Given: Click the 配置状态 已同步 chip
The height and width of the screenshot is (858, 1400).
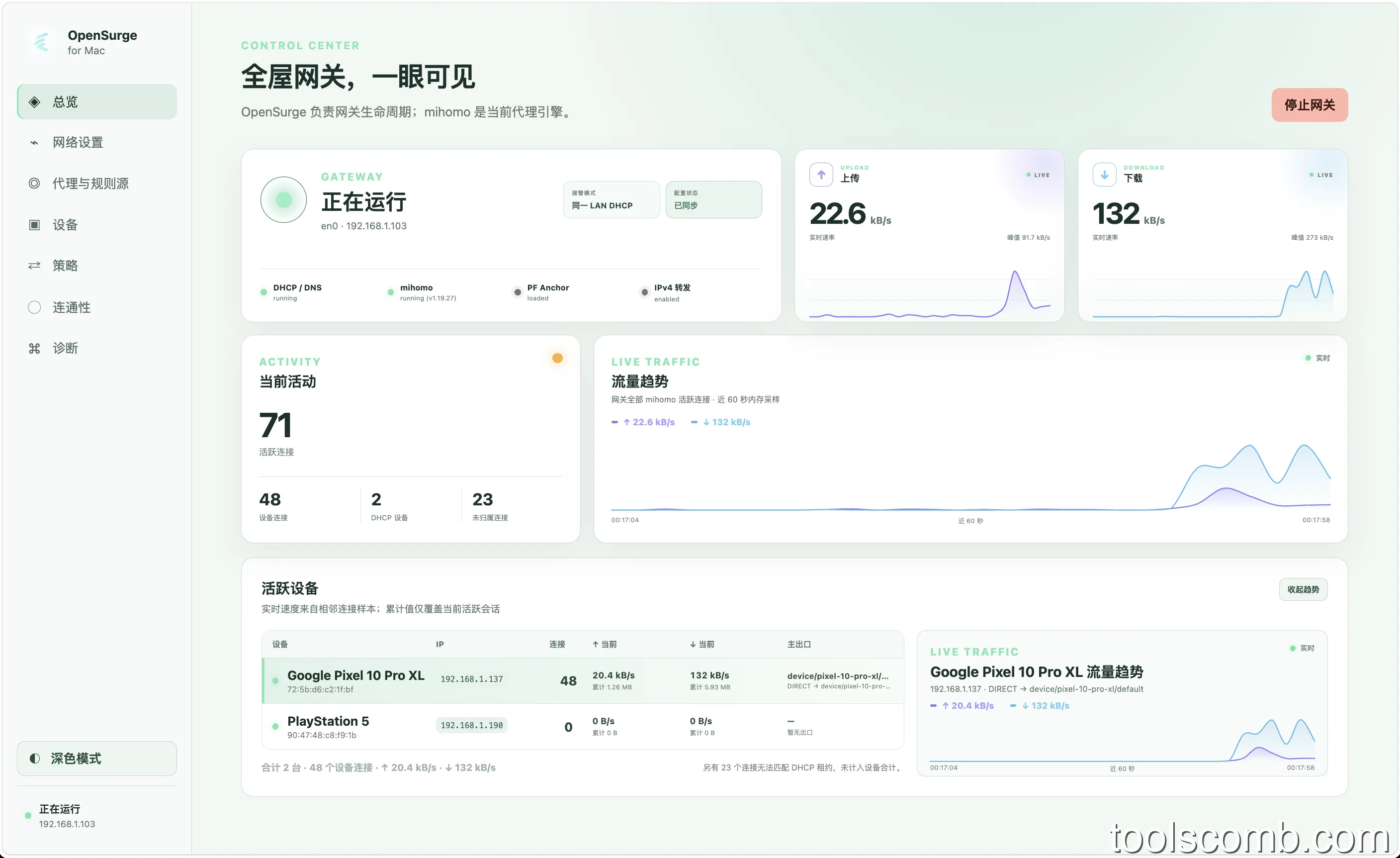Looking at the screenshot, I should (713, 199).
